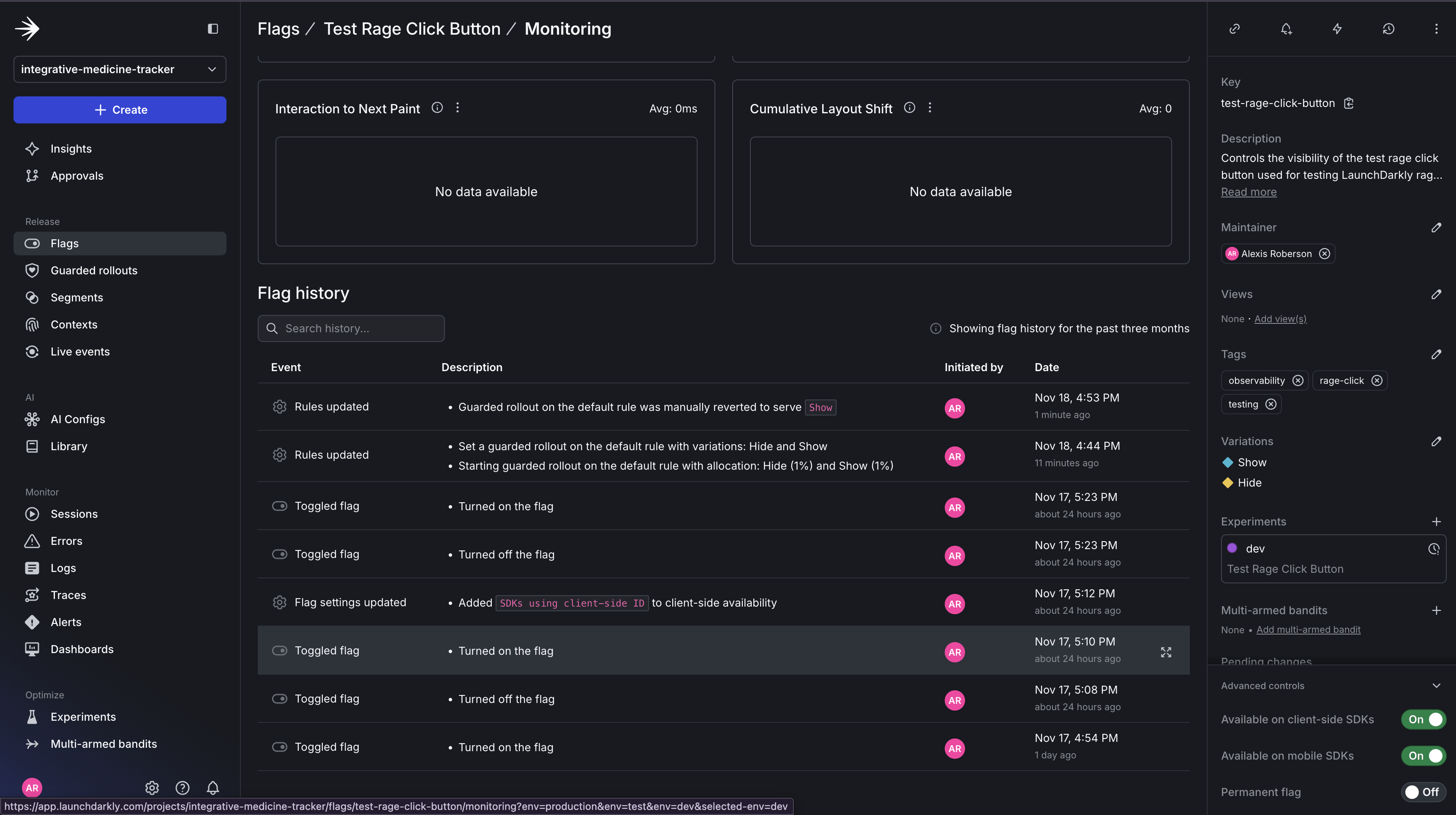Open the overflow menu in the top-right corner
1456x815 pixels.
(1436, 29)
